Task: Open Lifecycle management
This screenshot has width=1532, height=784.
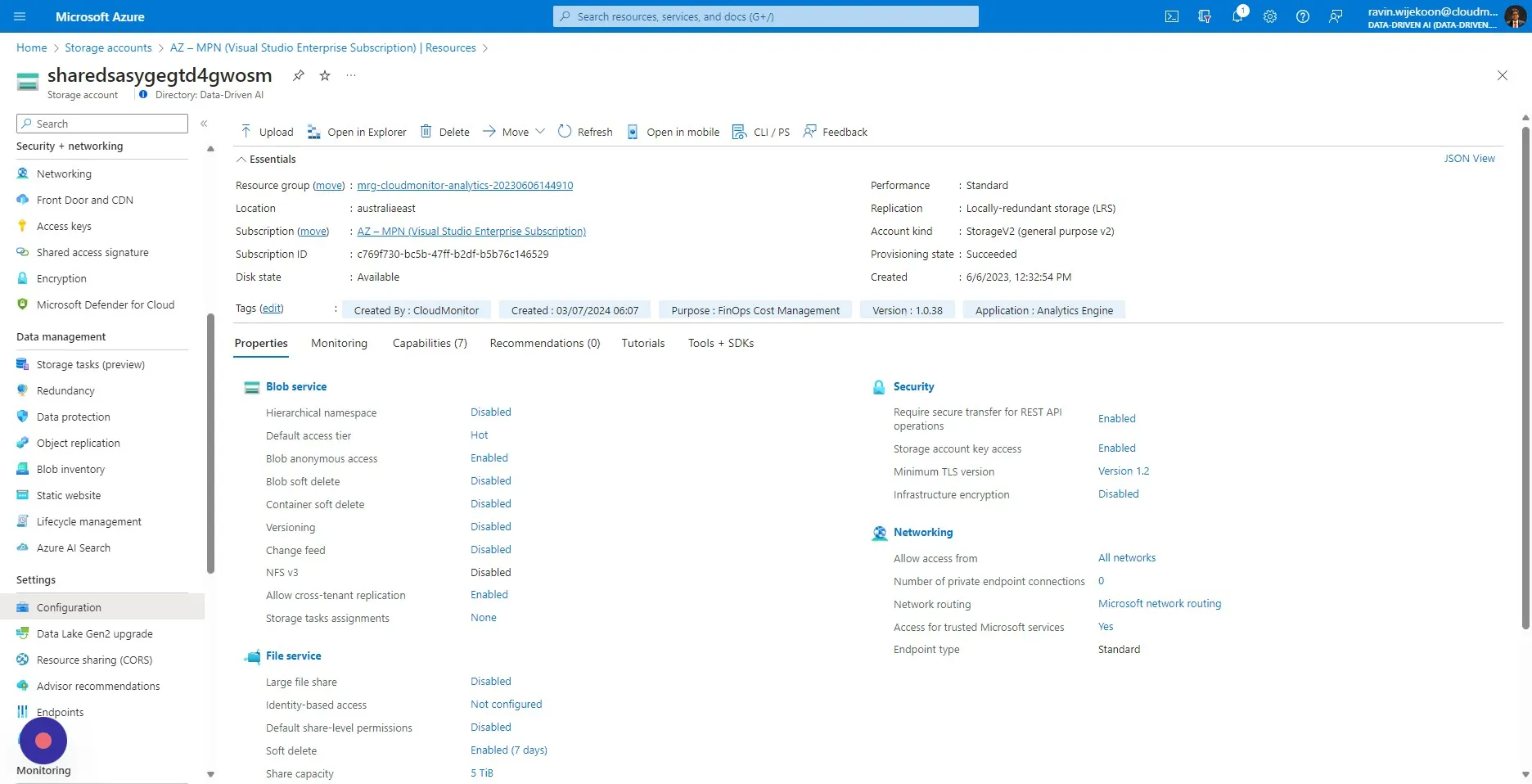Action: [x=88, y=521]
